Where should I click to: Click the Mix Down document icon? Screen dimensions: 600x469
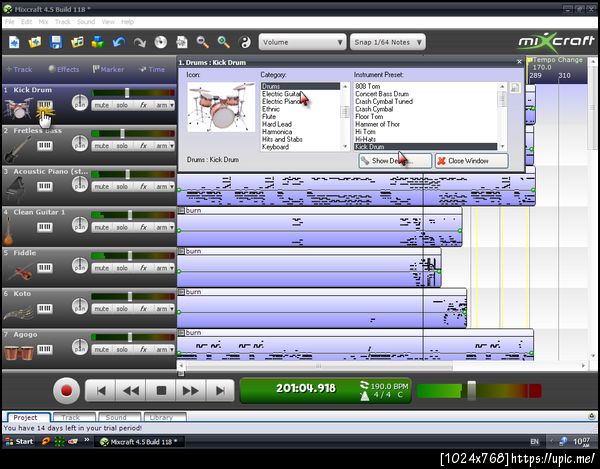182,42
